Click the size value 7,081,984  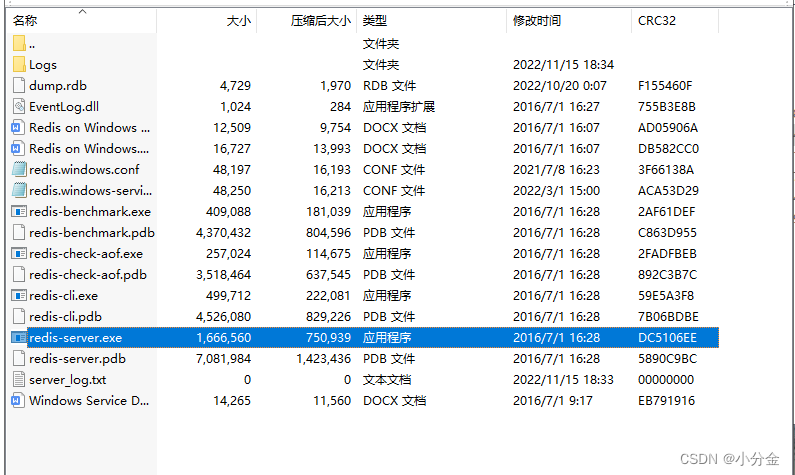[224, 359]
